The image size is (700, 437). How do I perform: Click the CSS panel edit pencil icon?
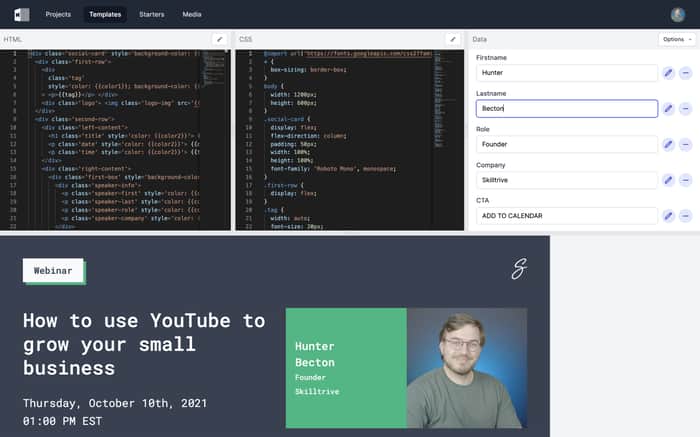[453, 39]
